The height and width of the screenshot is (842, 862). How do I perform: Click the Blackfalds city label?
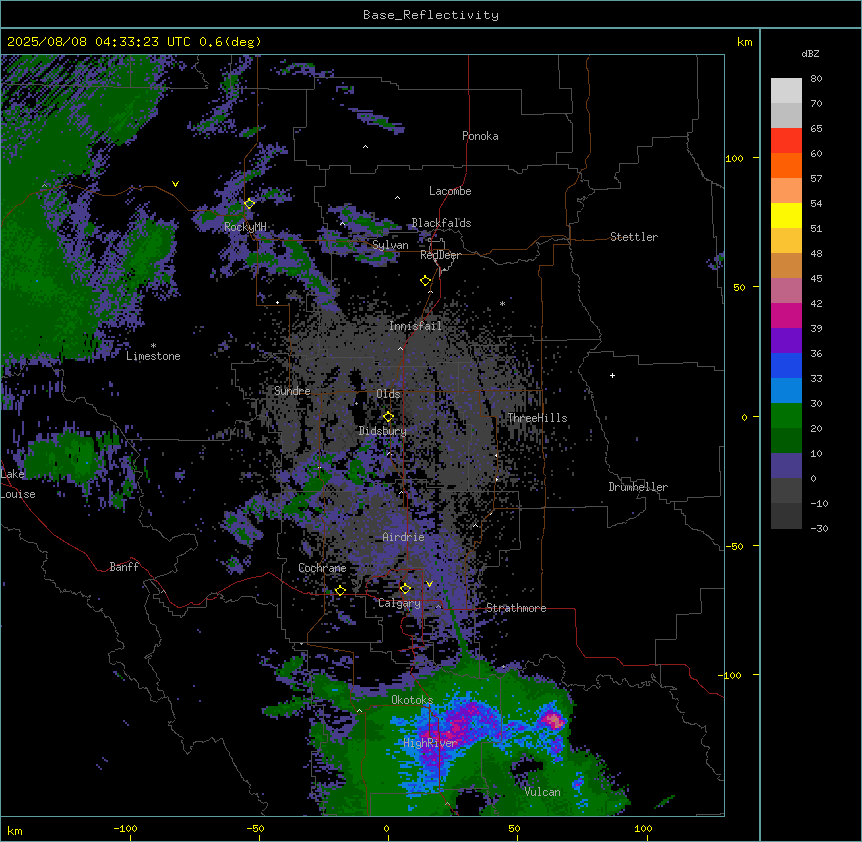[441, 223]
